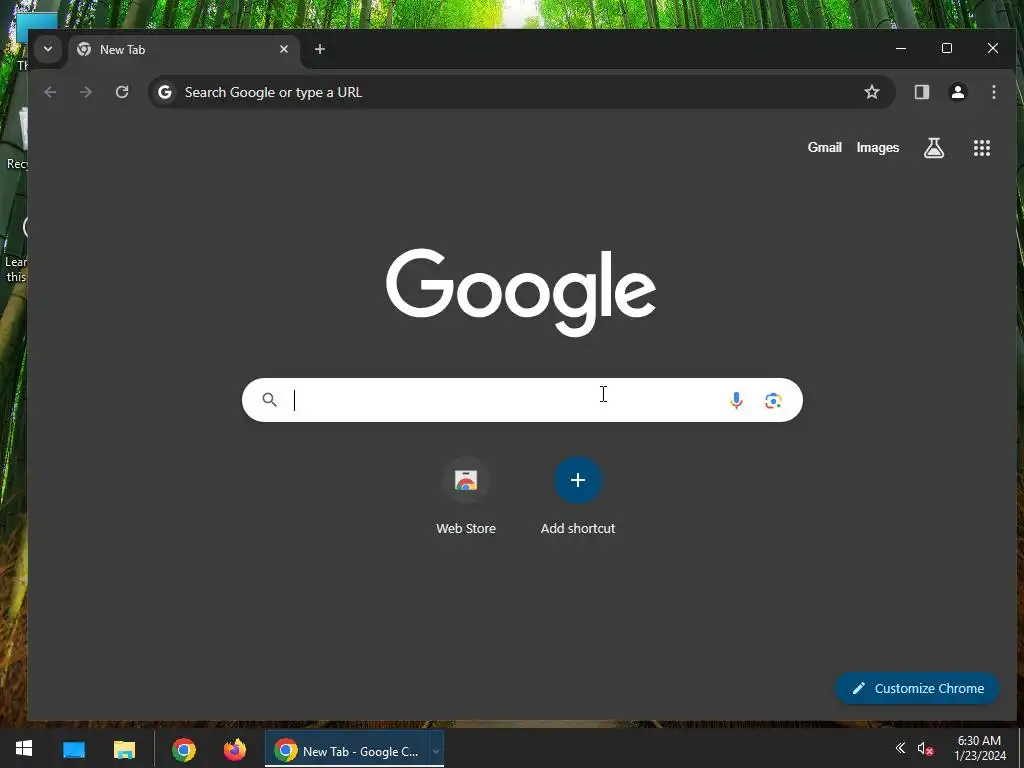
Task: Click the Web Store label
Action: coord(466,528)
